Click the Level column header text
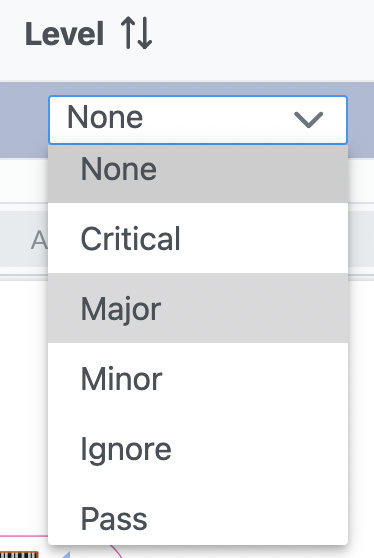Screen dimensions: 374x558 coord(64,34)
